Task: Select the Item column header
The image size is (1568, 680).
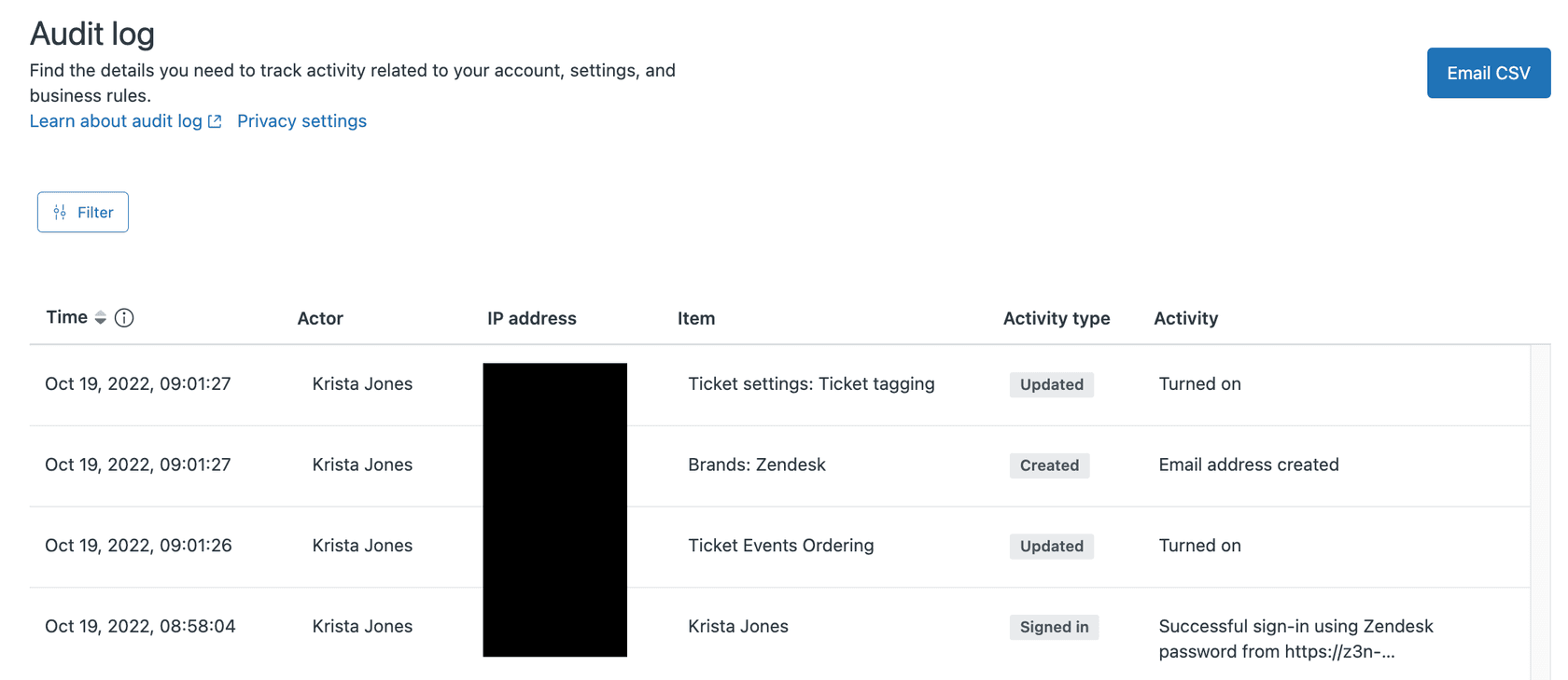Action: (696, 318)
